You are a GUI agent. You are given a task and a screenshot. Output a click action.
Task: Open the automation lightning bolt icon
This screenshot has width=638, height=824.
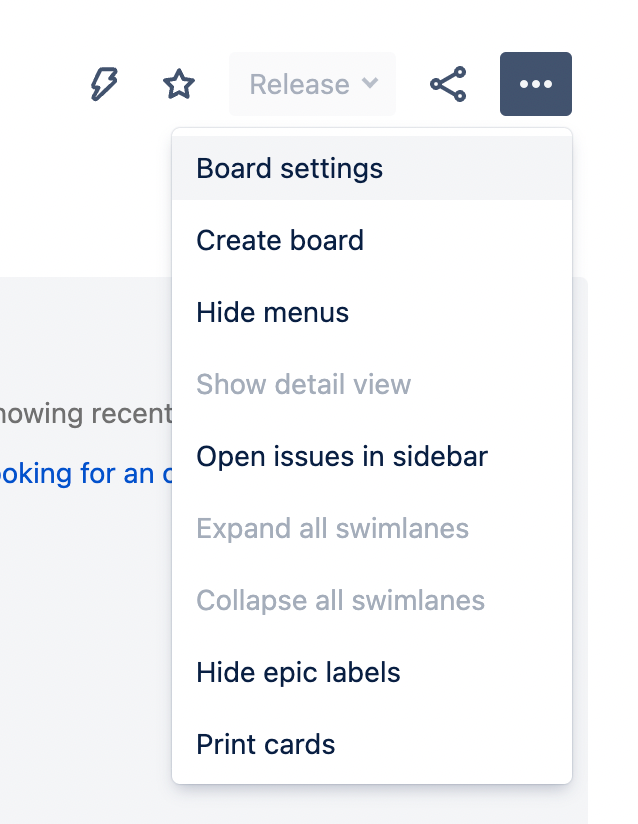pos(104,84)
